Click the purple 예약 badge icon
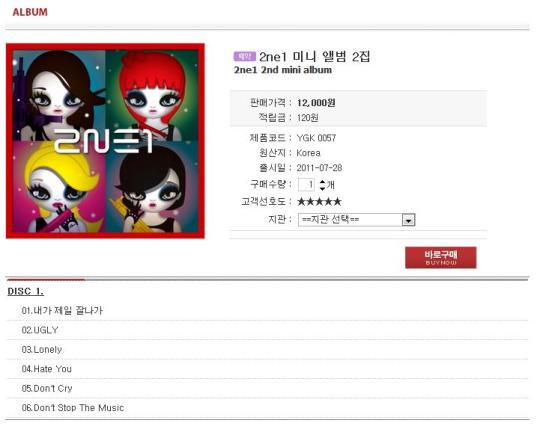Screen dimensions: 540x432 click(245, 56)
